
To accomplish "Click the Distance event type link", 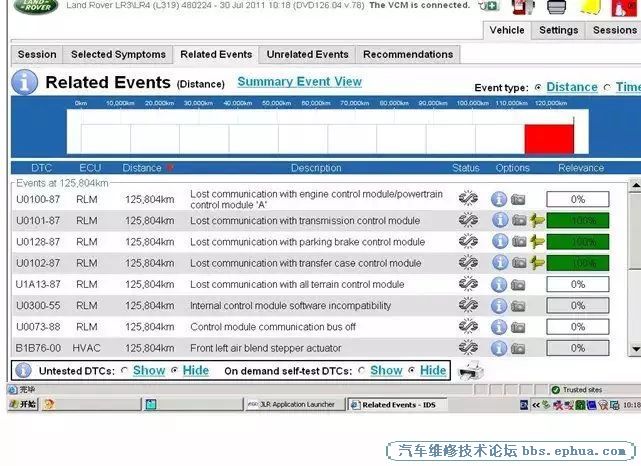I will click(572, 87).
